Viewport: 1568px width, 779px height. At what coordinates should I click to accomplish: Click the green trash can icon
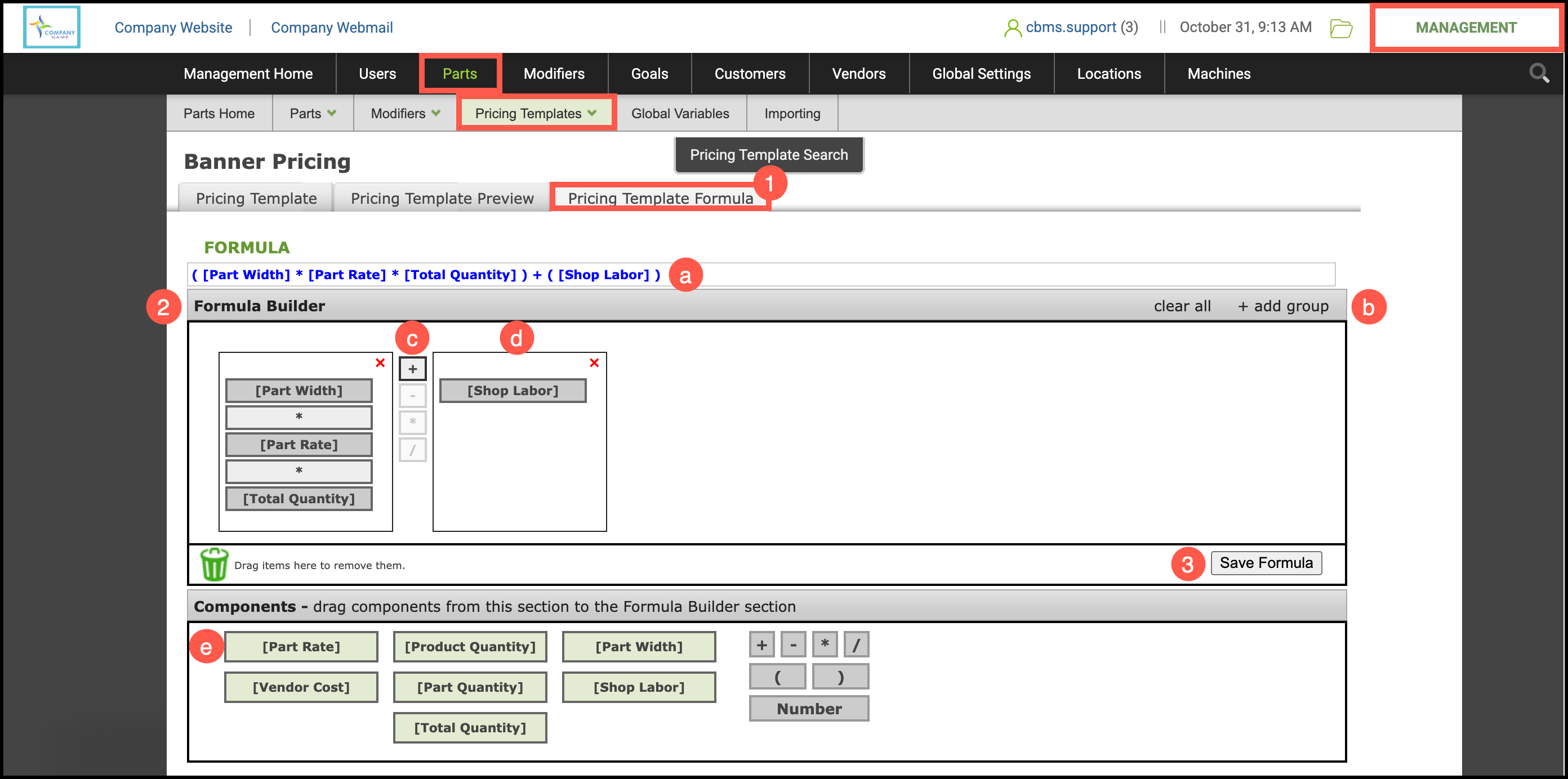click(213, 565)
